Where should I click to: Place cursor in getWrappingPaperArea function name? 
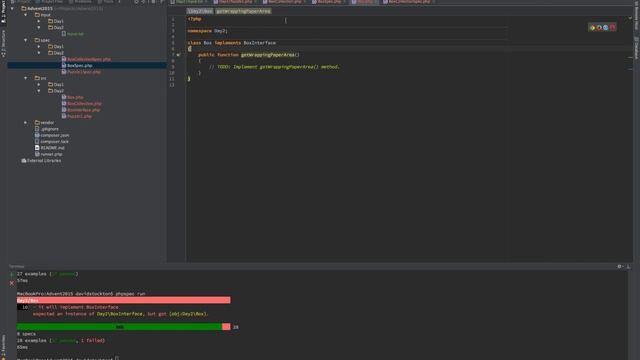pyautogui.click(x=267, y=55)
